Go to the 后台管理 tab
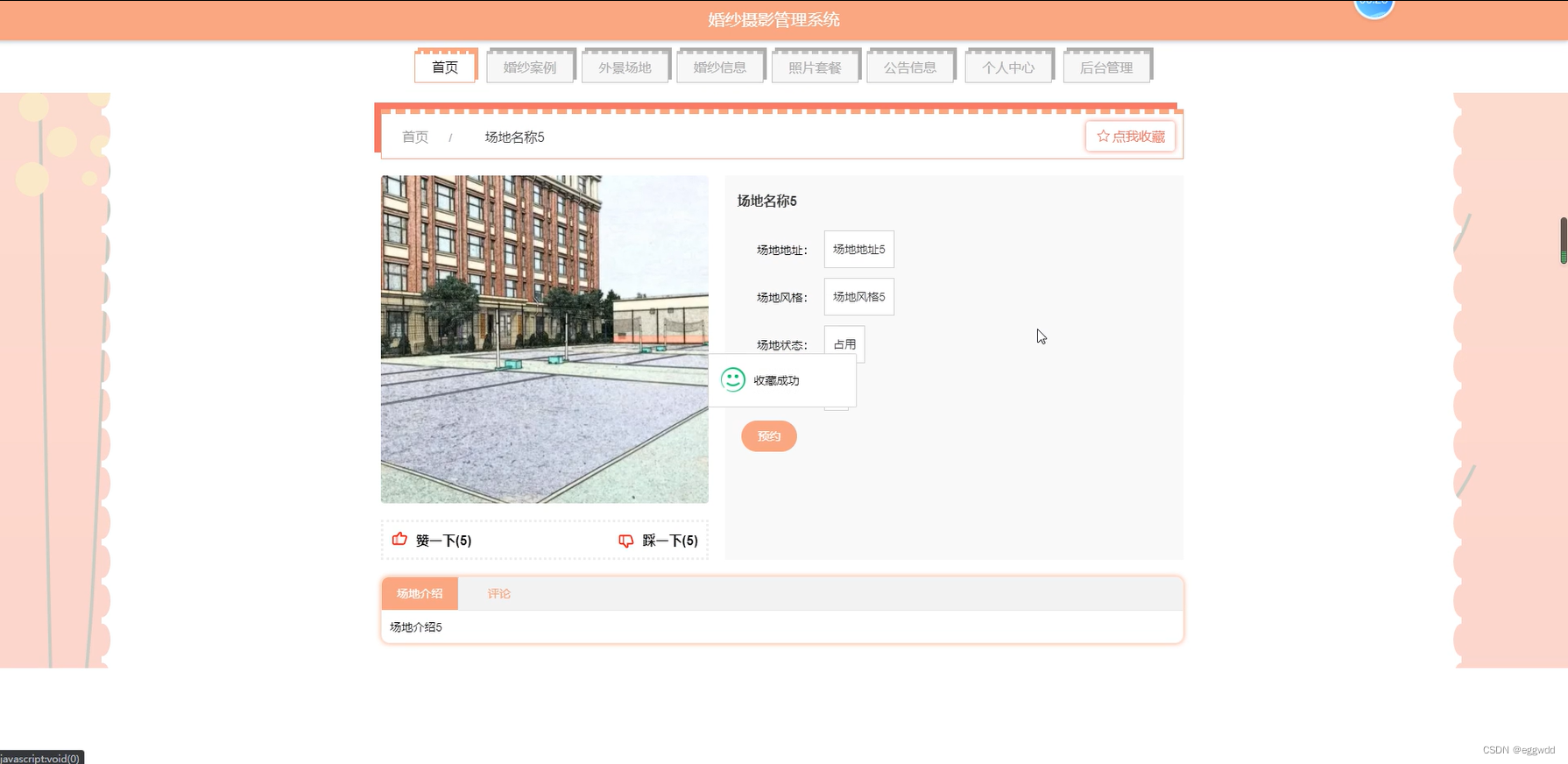 click(x=1106, y=67)
